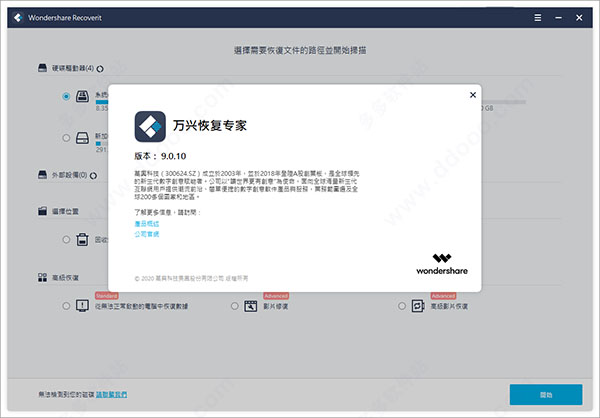The width and height of the screenshot is (600, 418).
Task: Select the video repair radio button
Action: [x=235, y=306]
